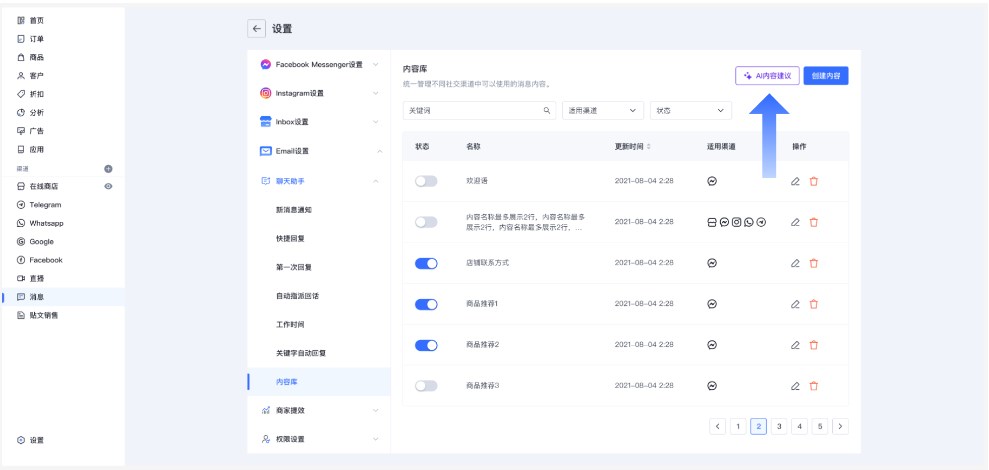
Task: Click the gear icon beside 设置 at sidebar bottom
Action: click(21, 440)
